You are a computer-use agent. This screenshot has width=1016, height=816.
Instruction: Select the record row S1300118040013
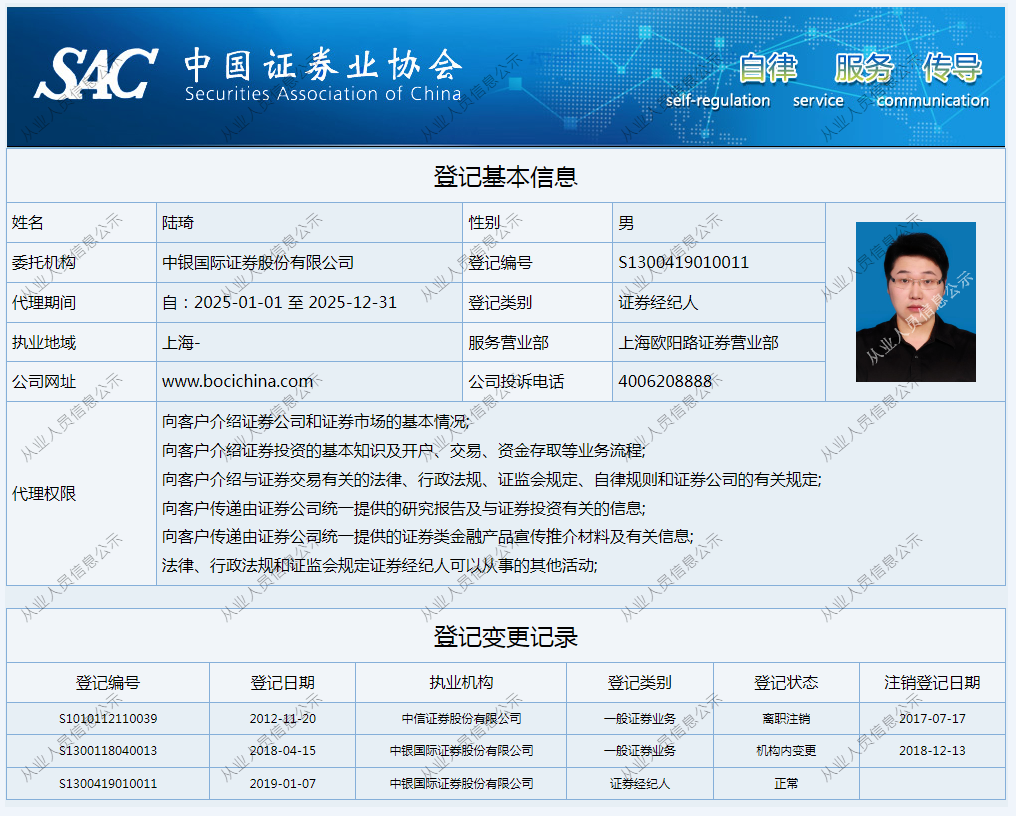[108, 750]
